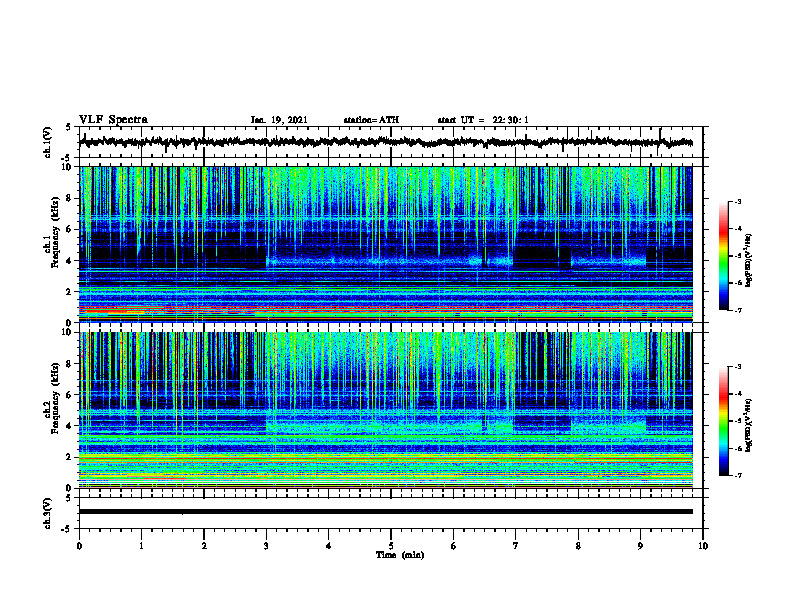Click the "1" tick label on the time axis
The width and height of the screenshot is (792, 612).
(141, 546)
